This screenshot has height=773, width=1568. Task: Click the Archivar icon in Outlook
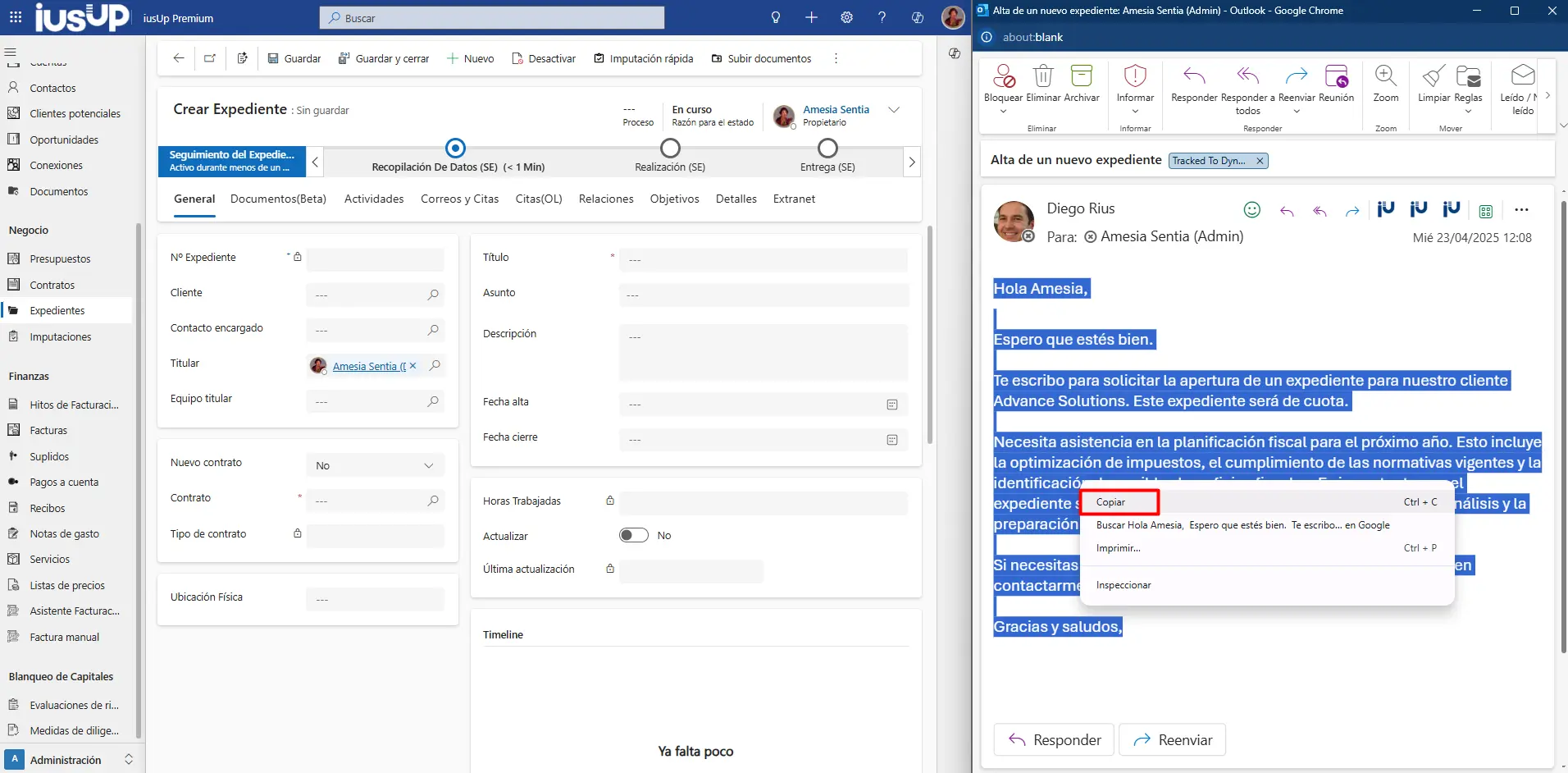coord(1081,77)
